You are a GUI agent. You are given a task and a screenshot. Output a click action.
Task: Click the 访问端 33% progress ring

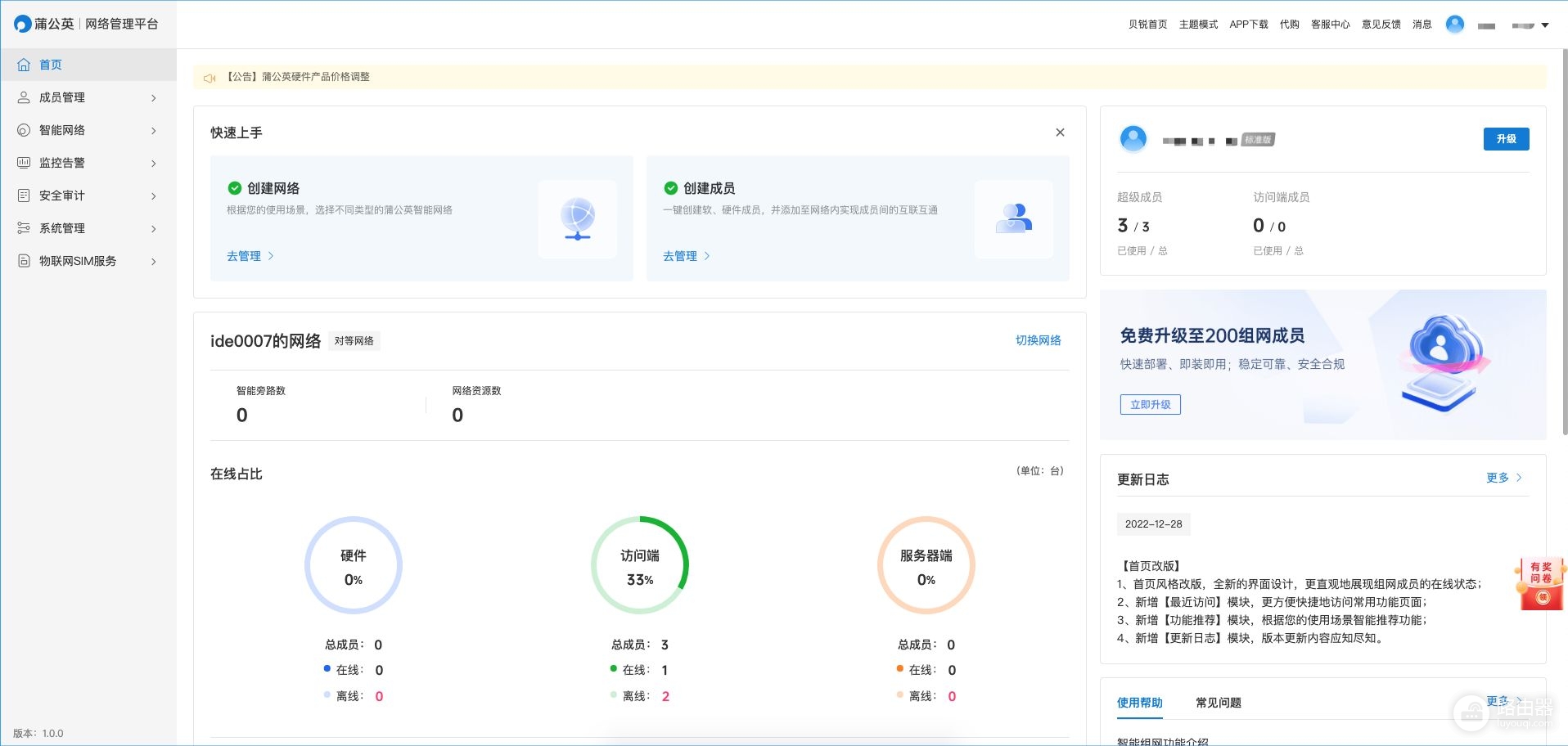coord(640,565)
